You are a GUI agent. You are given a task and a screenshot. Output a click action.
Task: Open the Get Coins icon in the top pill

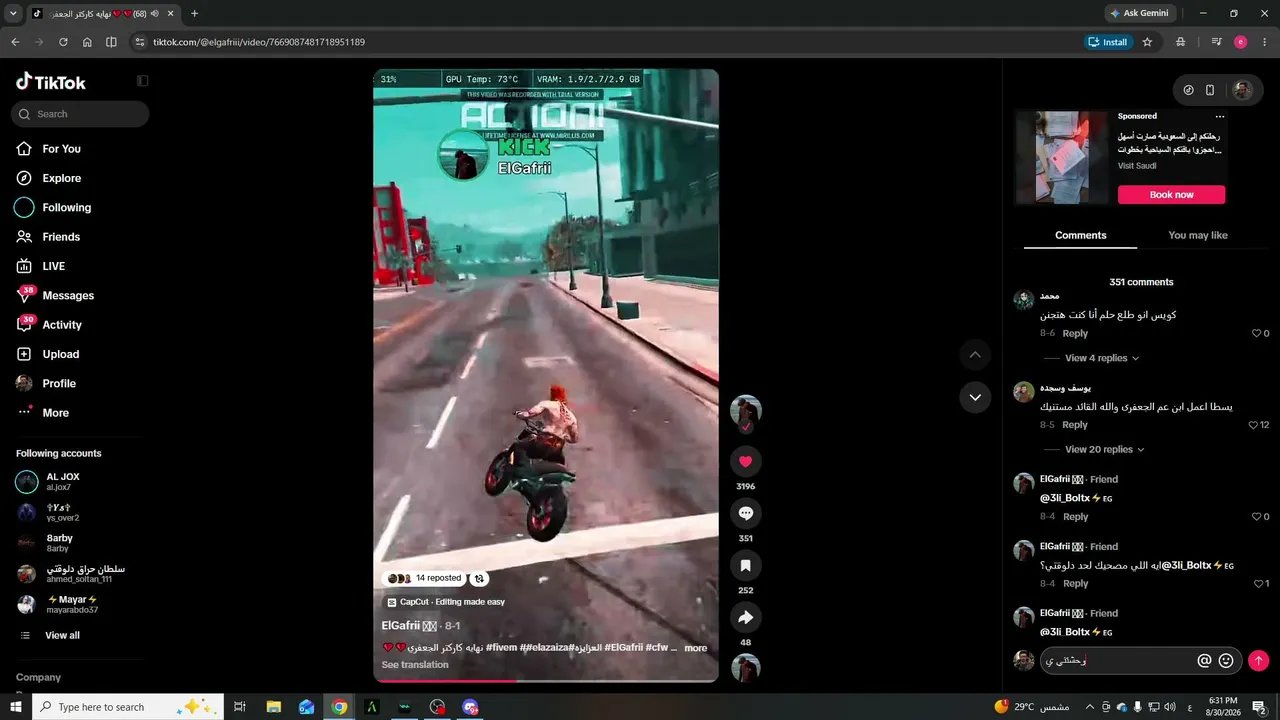point(1188,90)
